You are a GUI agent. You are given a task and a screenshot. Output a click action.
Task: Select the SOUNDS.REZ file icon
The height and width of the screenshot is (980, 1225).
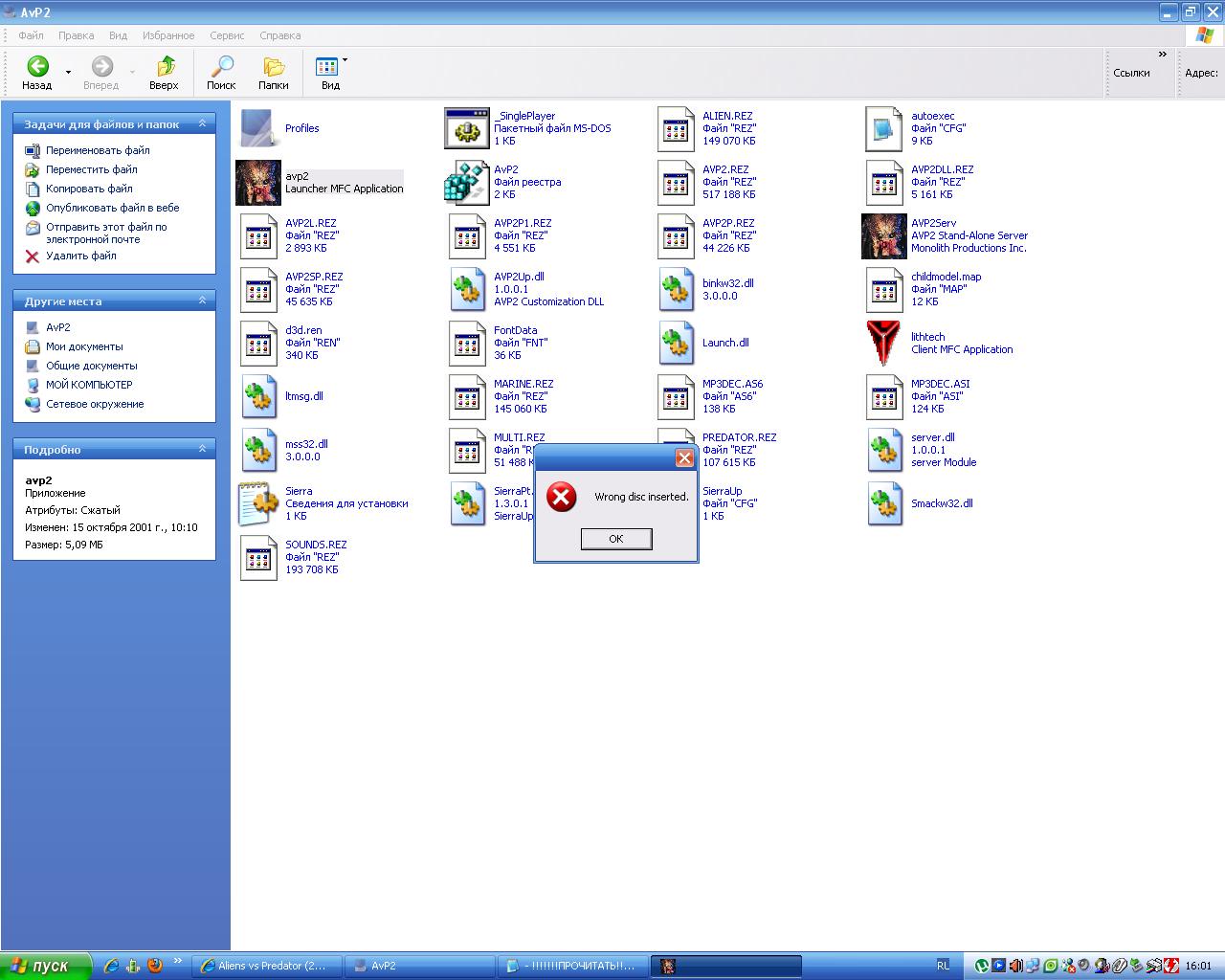(x=258, y=557)
